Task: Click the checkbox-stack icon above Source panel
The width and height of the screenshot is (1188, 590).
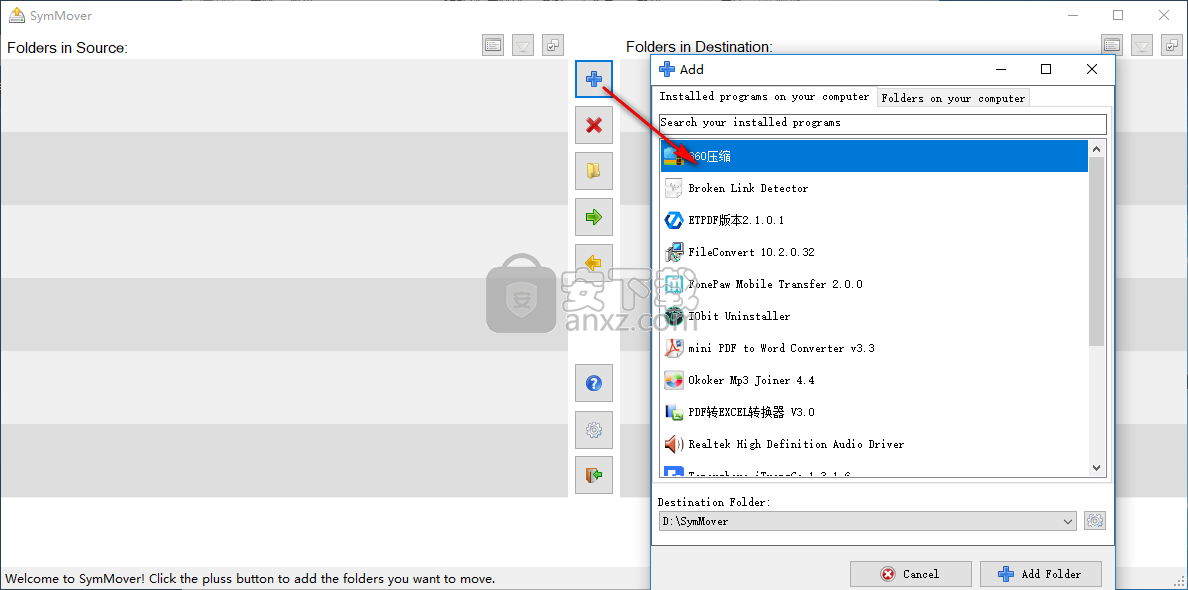Action: pyautogui.click(x=553, y=45)
